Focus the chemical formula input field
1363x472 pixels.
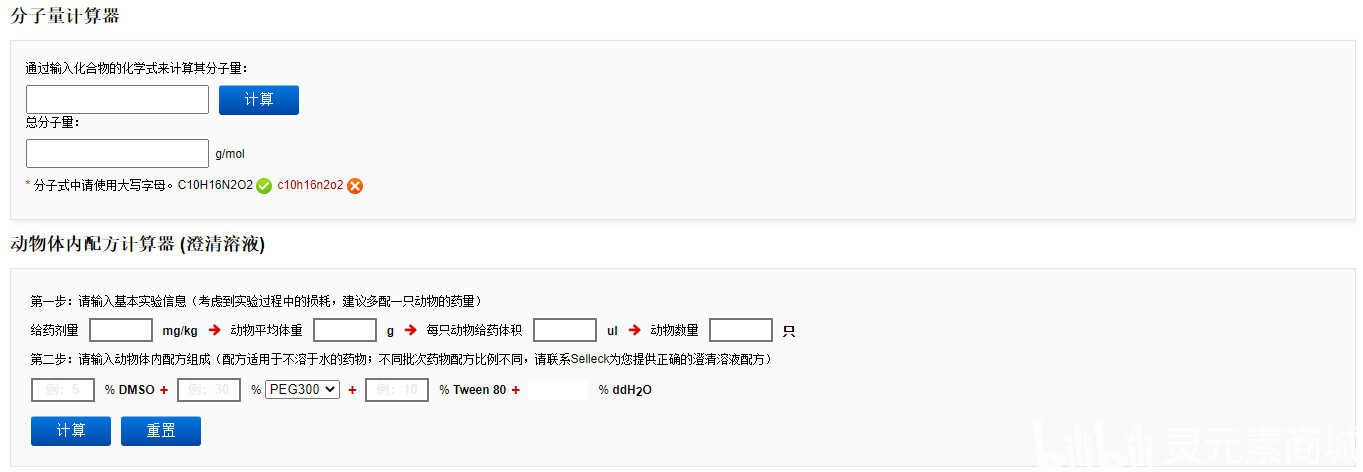[x=117, y=100]
